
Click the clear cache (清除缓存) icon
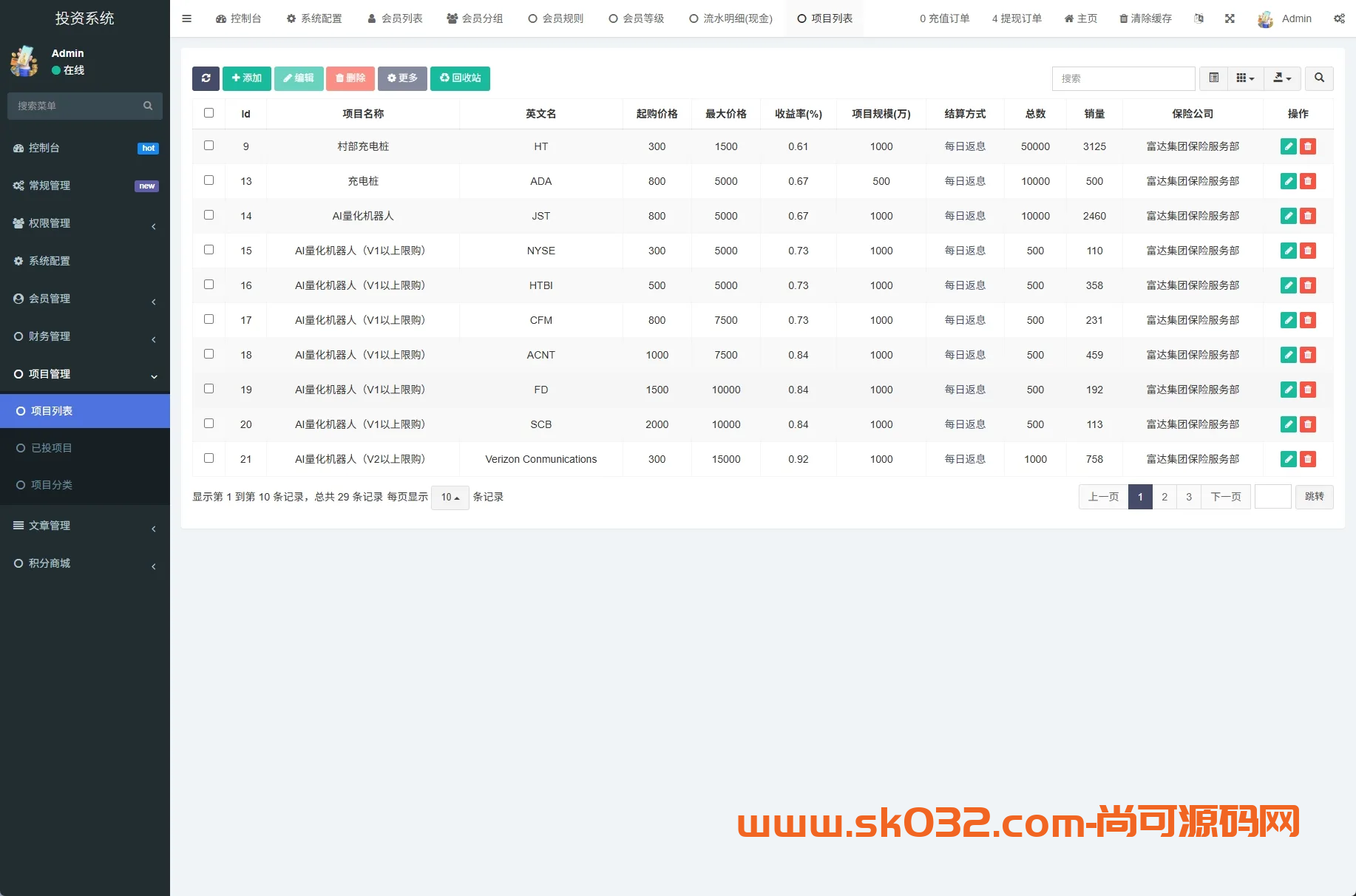1145,18
